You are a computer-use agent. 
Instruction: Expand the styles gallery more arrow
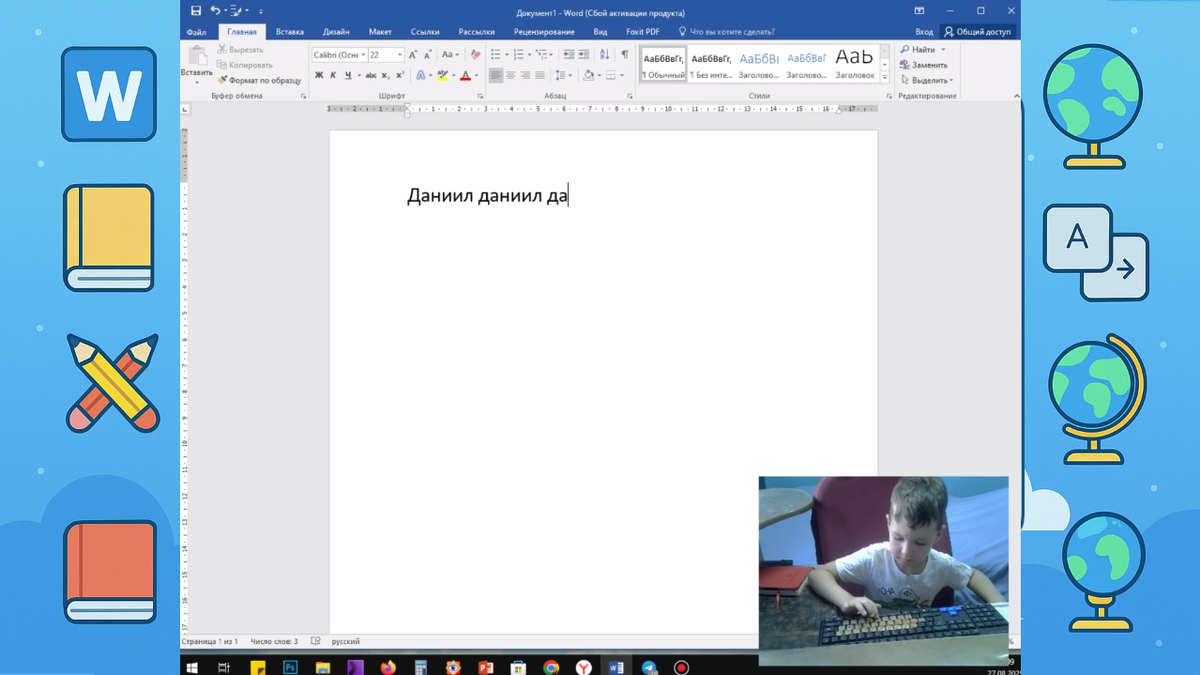pyautogui.click(x=885, y=77)
